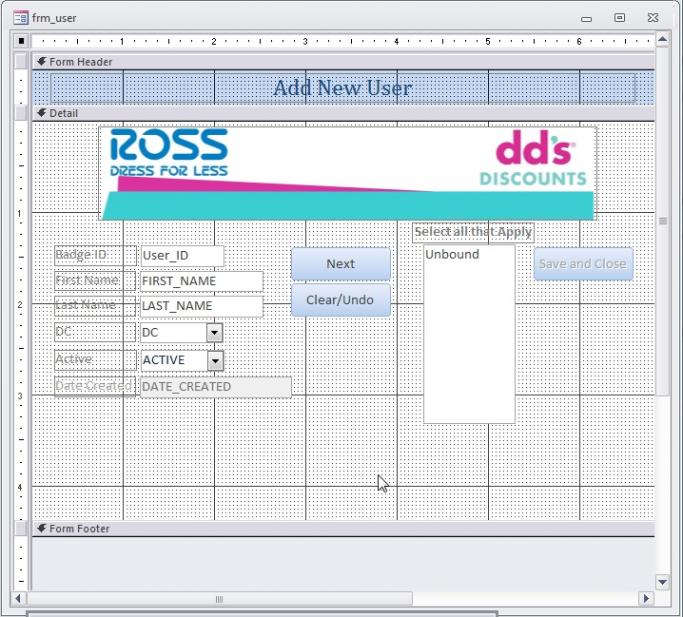Close the frm_user window
The height and width of the screenshot is (617, 683).
coord(653,18)
